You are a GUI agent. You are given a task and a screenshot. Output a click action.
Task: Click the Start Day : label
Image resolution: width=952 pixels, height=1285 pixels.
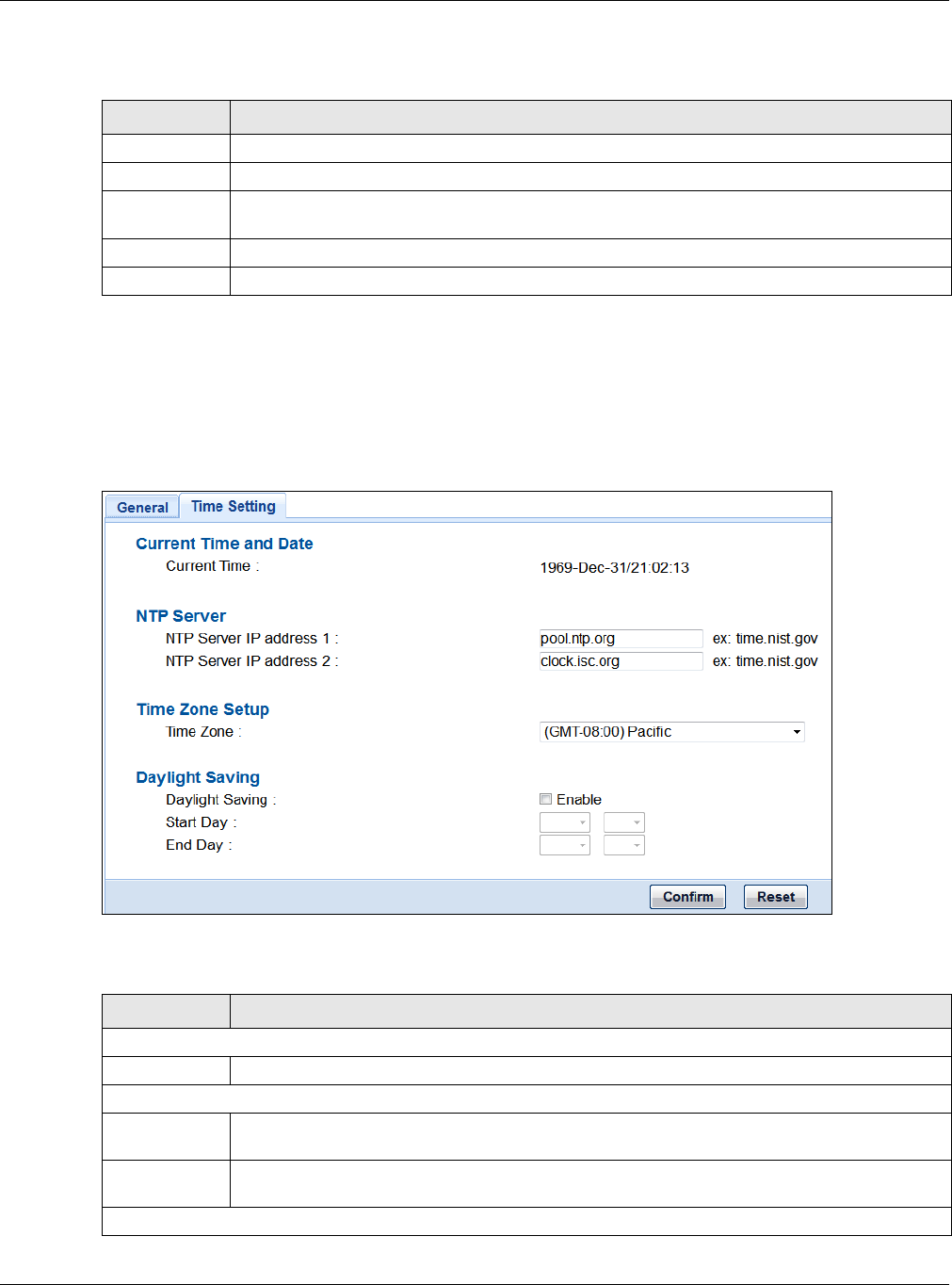pos(202,822)
